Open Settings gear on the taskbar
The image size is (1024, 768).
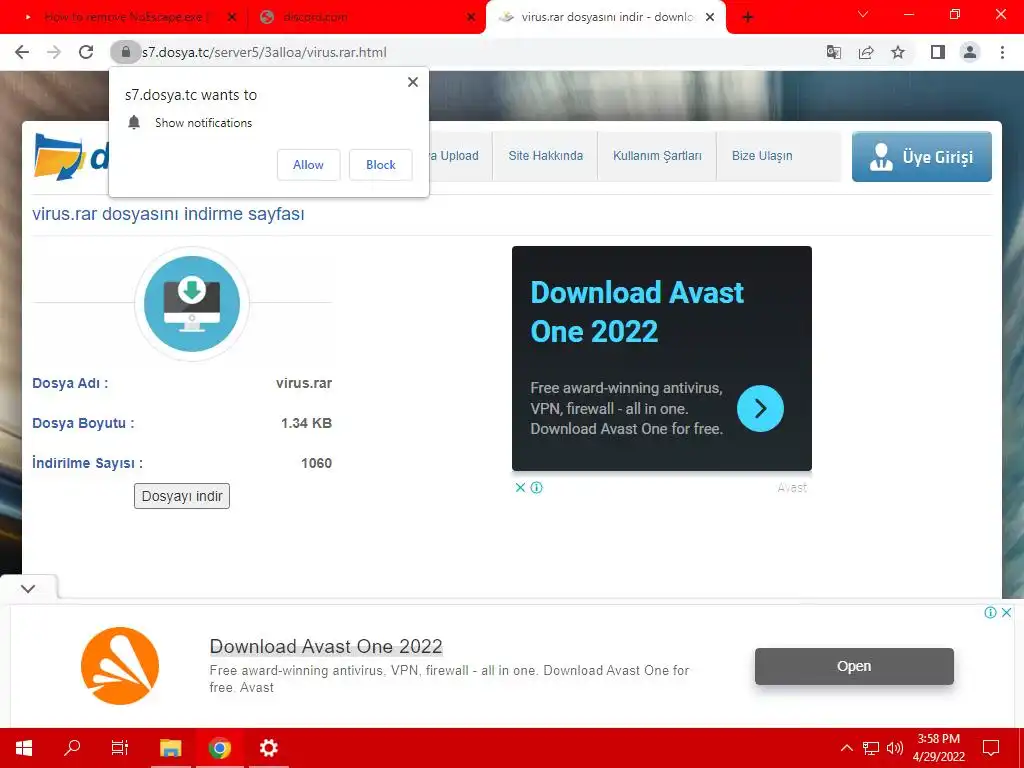click(x=268, y=748)
